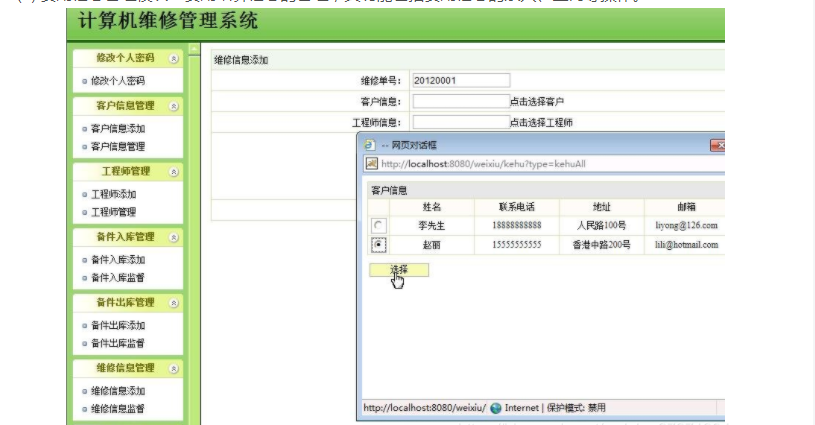Click the 地址 column header
The height and width of the screenshot is (425, 815).
tap(601, 207)
